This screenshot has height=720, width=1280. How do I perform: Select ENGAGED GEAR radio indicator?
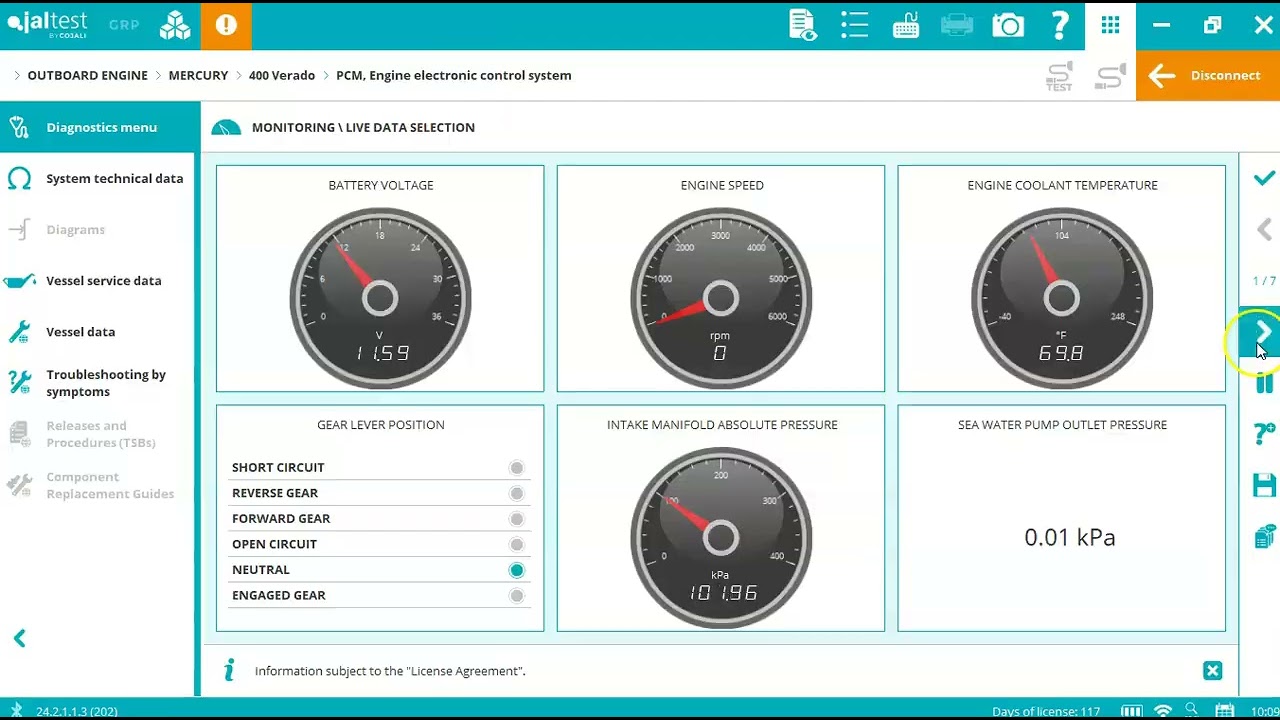click(516, 595)
